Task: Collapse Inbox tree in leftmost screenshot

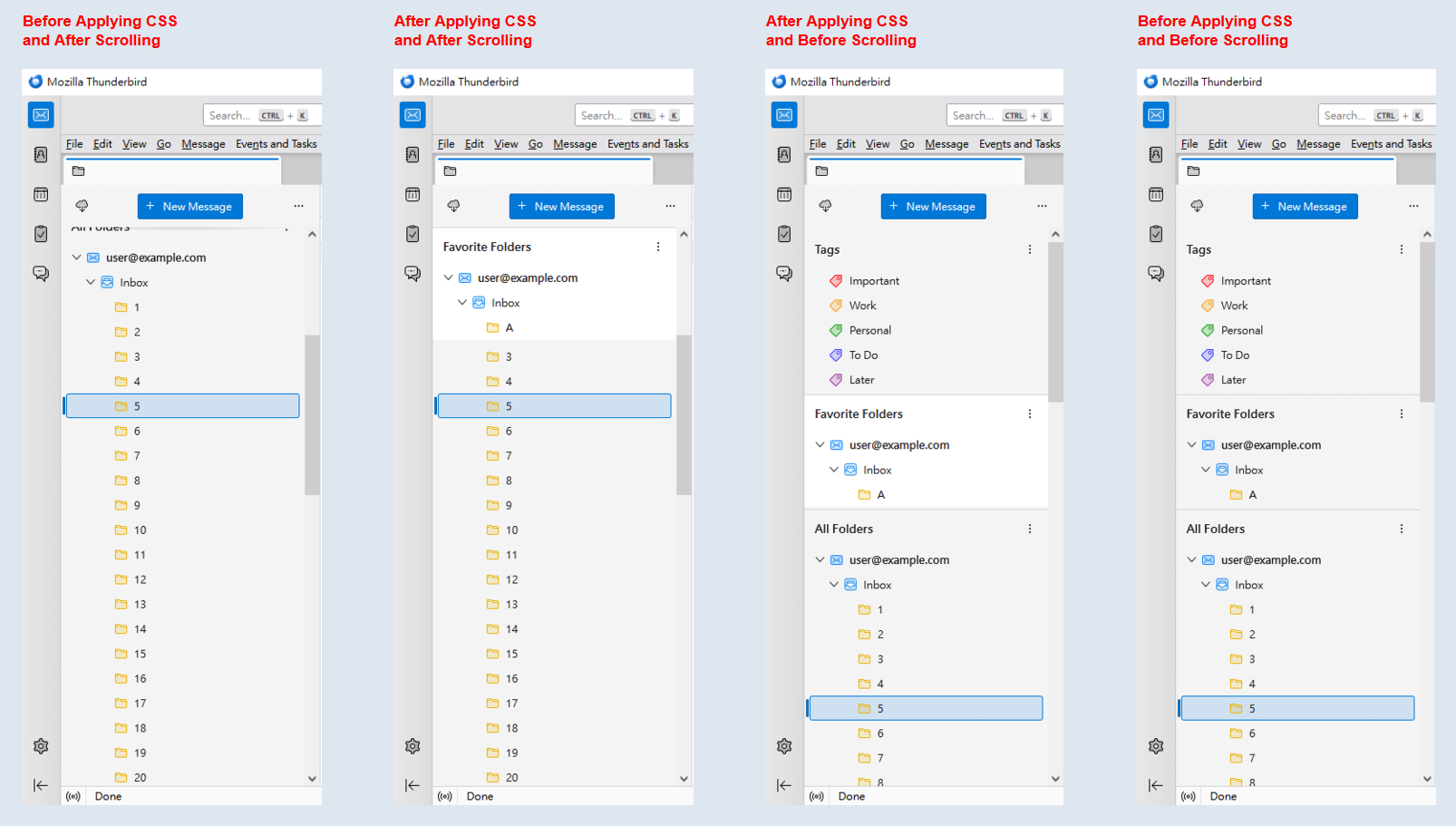Action: (91, 282)
